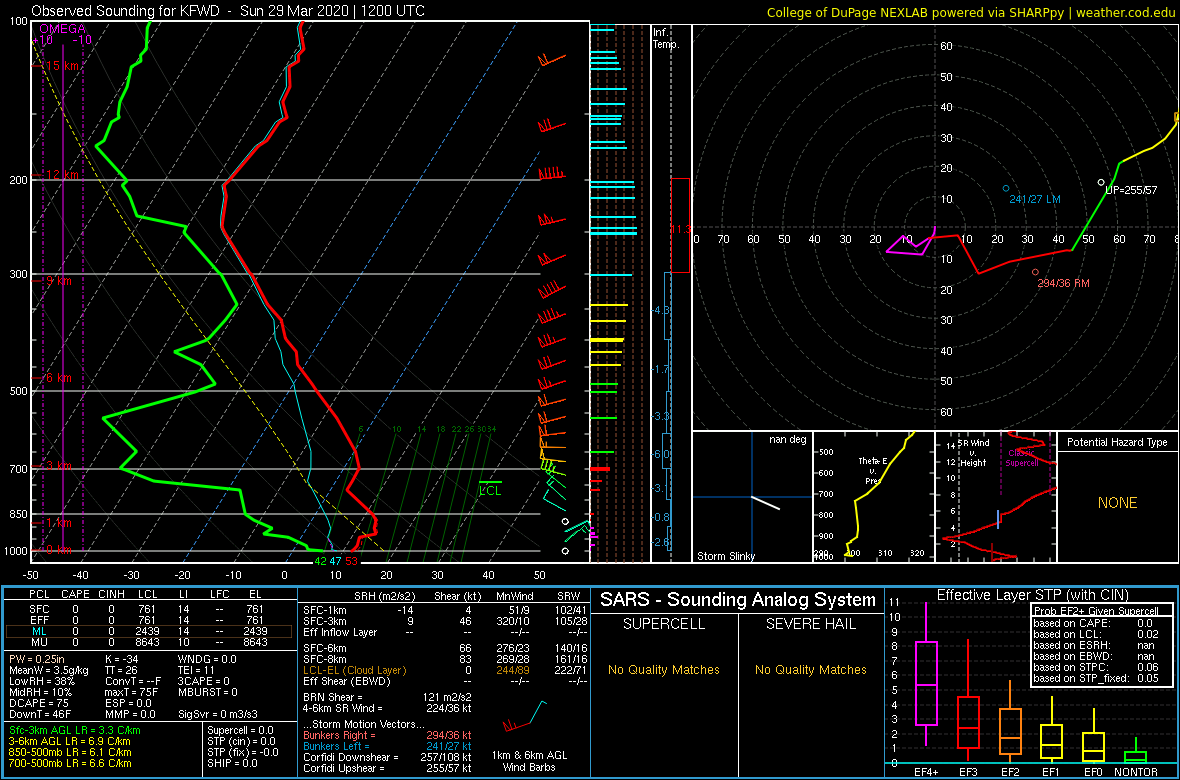Click the OMEGA label on the skew-T
The width and height of the screenshot is (1180, 780).
coord(62,29)
